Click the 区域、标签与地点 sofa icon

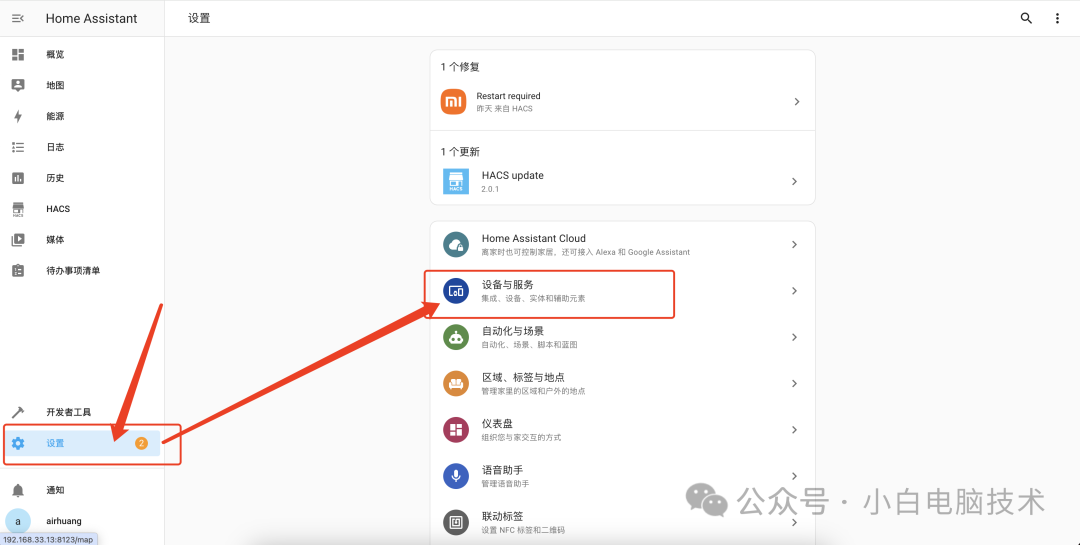tap(456, 383)
